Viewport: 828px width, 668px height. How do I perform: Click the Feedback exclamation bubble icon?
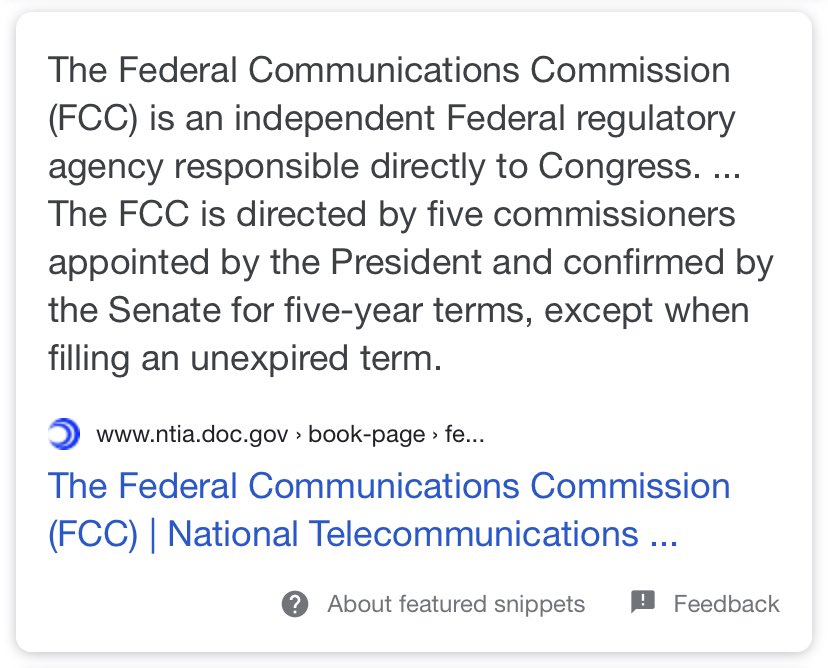click(643, 602)
